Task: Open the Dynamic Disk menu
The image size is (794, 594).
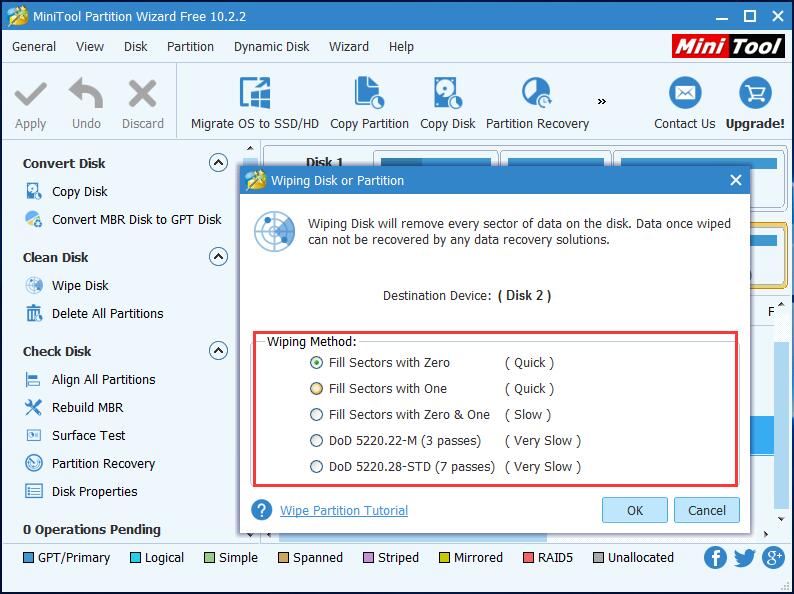Action: pyautogui.click(x=271, y=47)
